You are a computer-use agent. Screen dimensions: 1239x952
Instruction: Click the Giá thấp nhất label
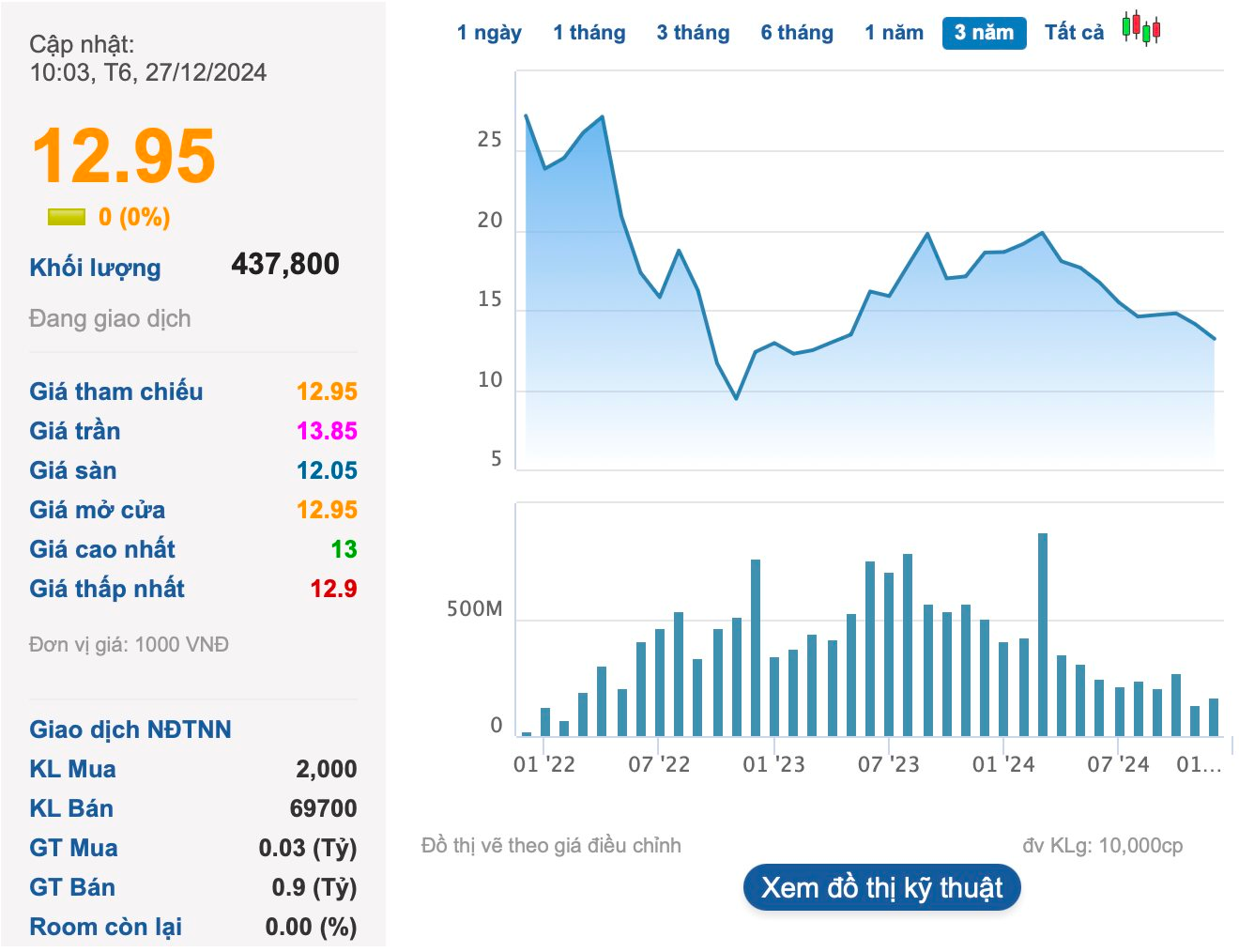coord(106,588)
